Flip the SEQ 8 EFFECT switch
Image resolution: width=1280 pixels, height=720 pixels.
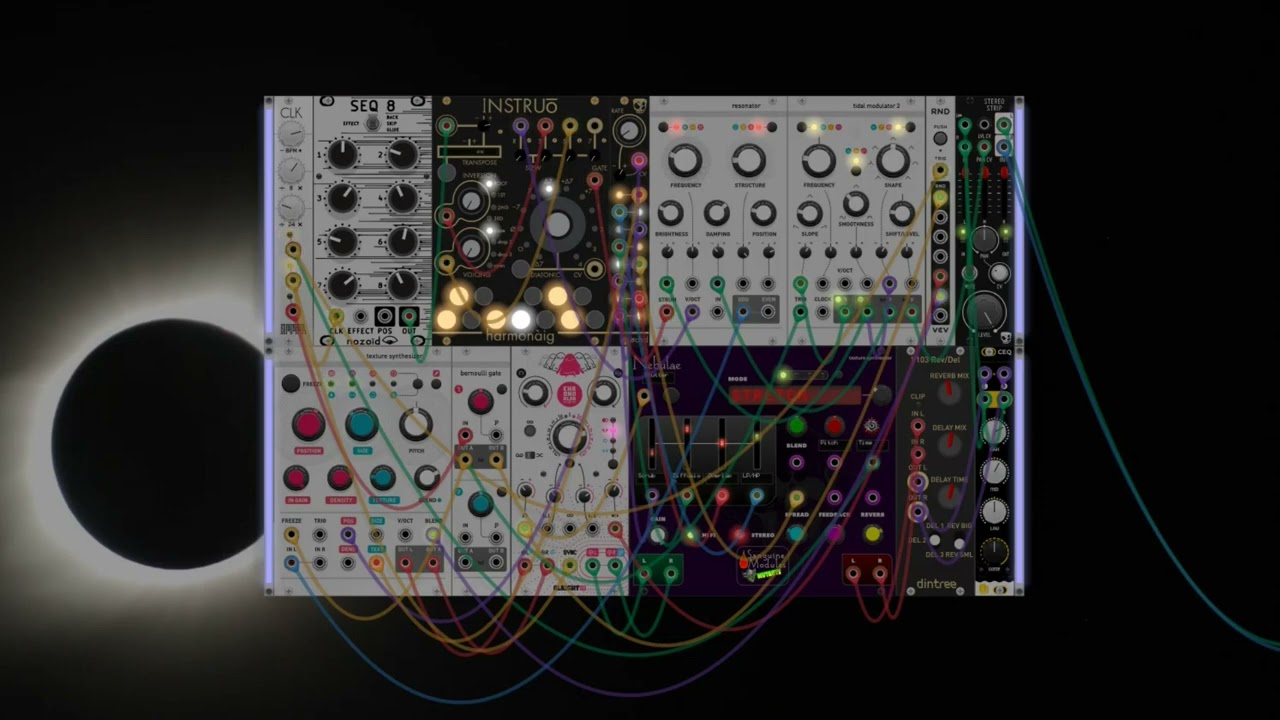click(373, 122)
